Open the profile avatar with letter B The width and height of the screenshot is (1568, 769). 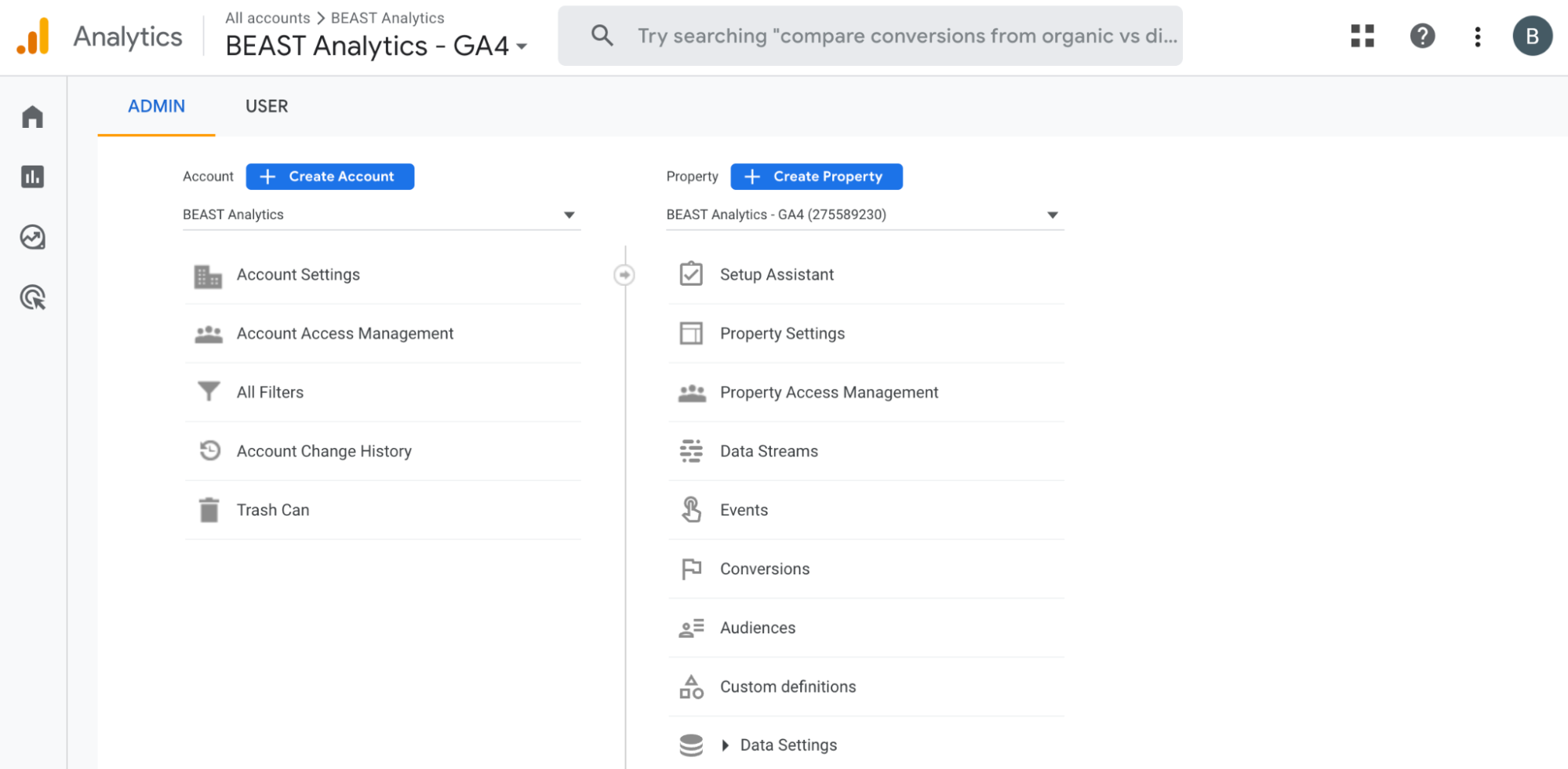tap(1533, 35)
